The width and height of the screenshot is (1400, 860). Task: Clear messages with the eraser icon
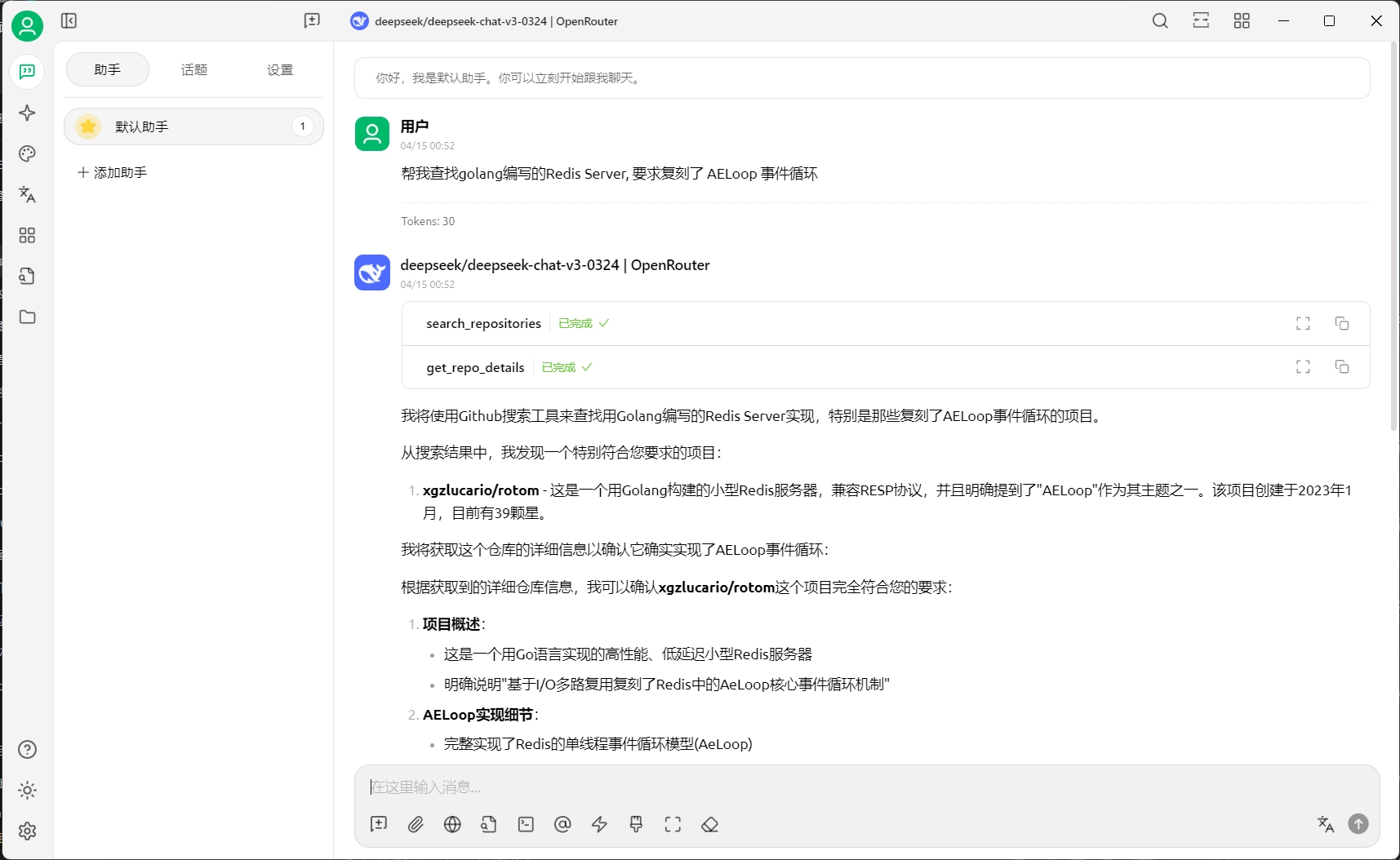[x=709, y=824]
